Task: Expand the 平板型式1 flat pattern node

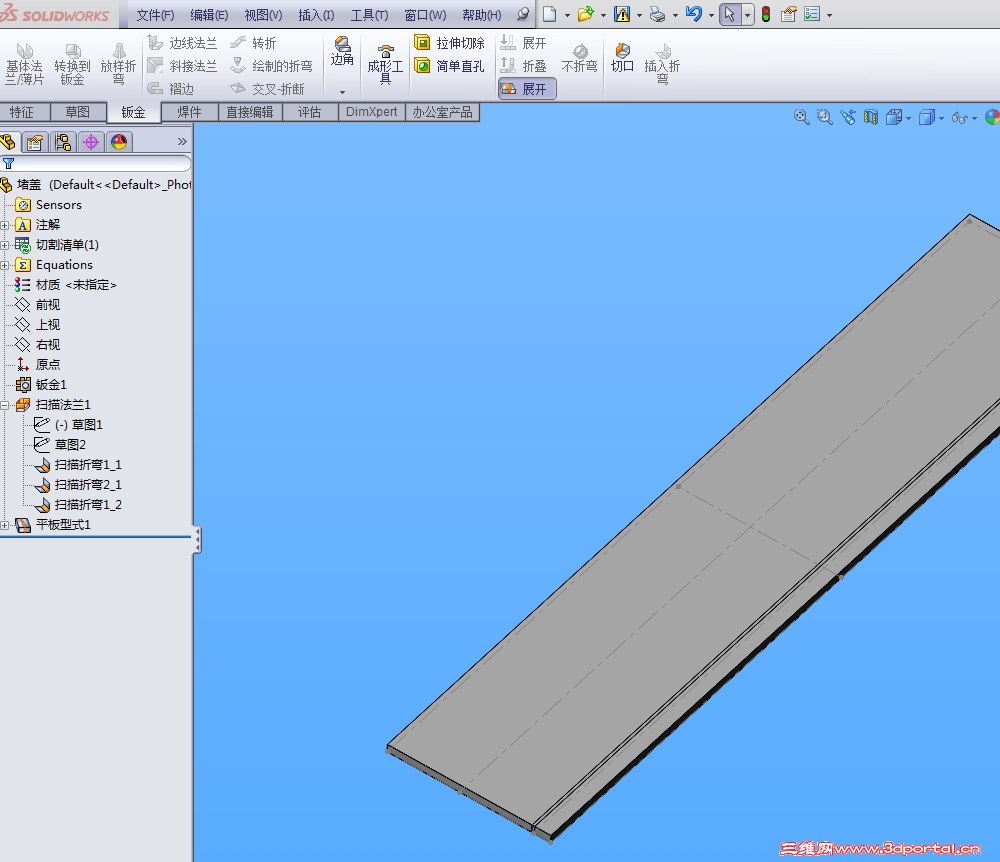Action: [4, 525]
